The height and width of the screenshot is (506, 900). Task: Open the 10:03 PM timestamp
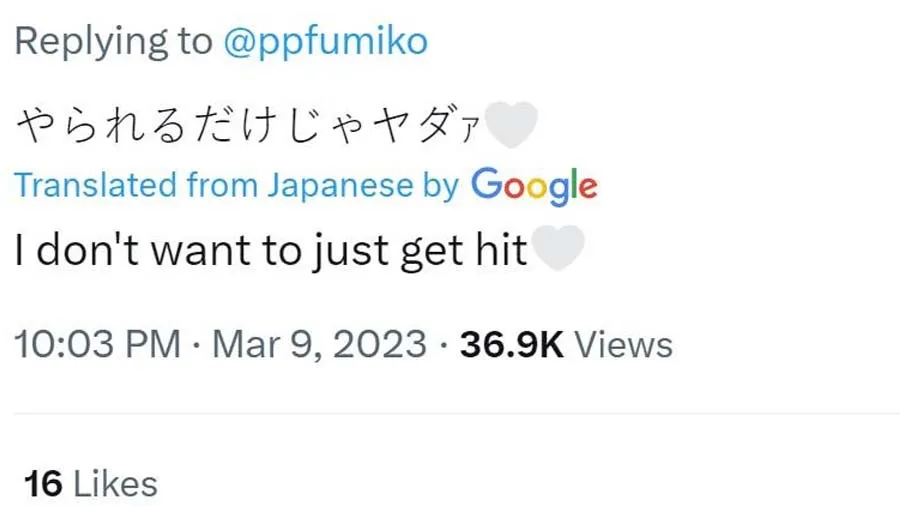tap(98, 345)
